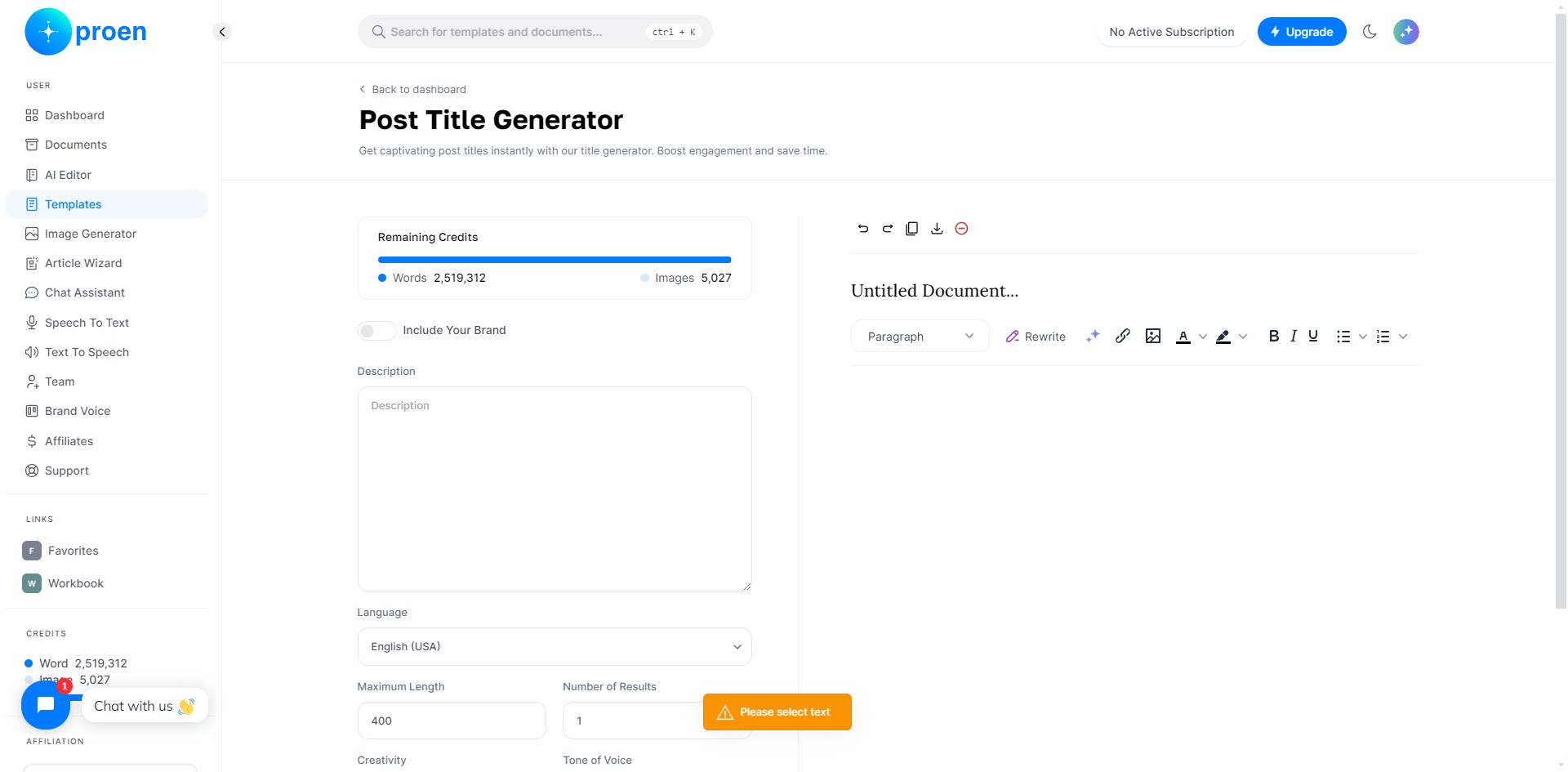Copy the document with the copy icon
The height and width of the screenshot is (772, 1568).
(912, 229)
